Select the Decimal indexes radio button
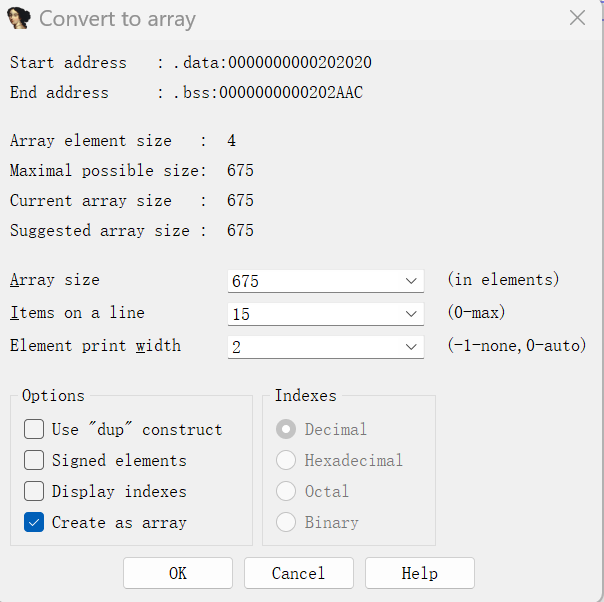Viewport: 604px width, 602px height. [286, 429]
